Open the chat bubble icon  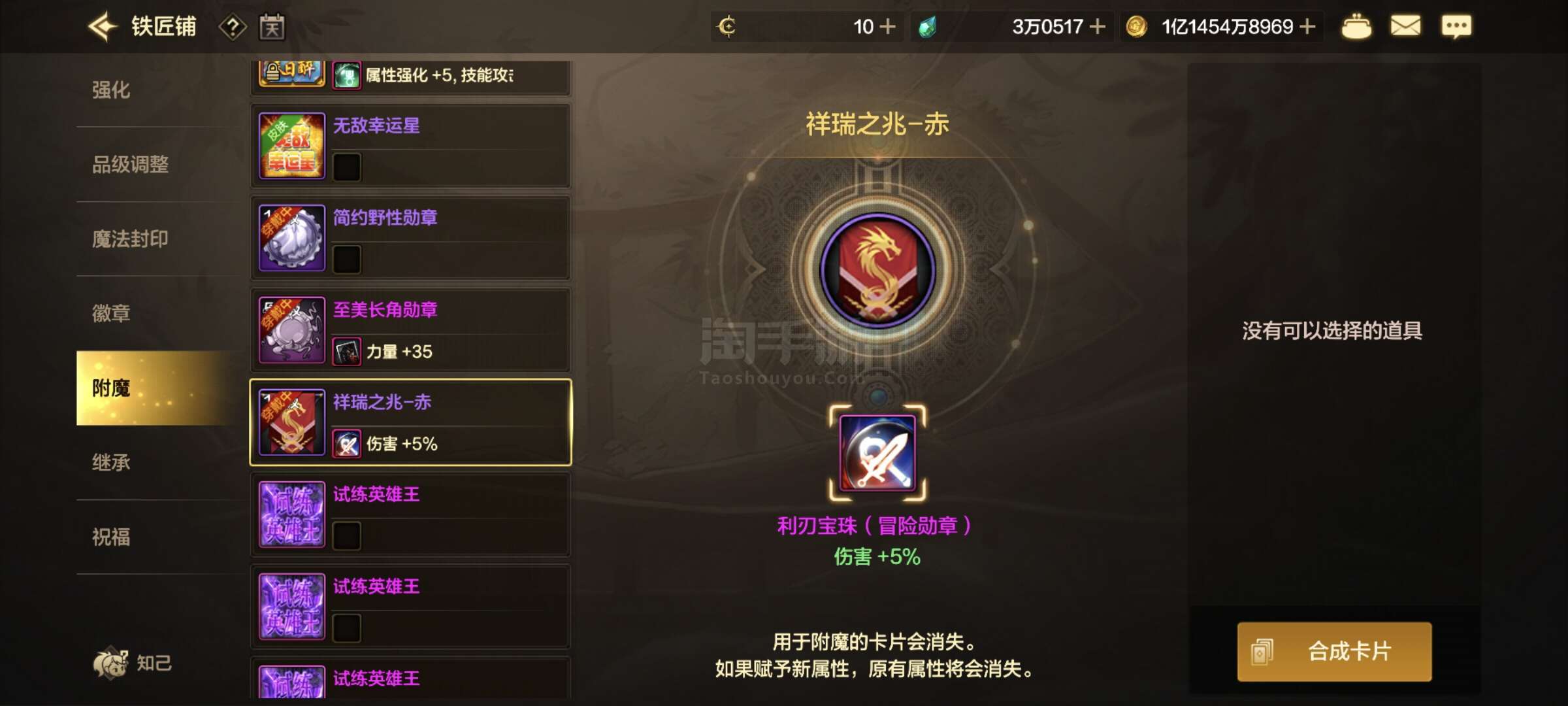click(1456, 27)
